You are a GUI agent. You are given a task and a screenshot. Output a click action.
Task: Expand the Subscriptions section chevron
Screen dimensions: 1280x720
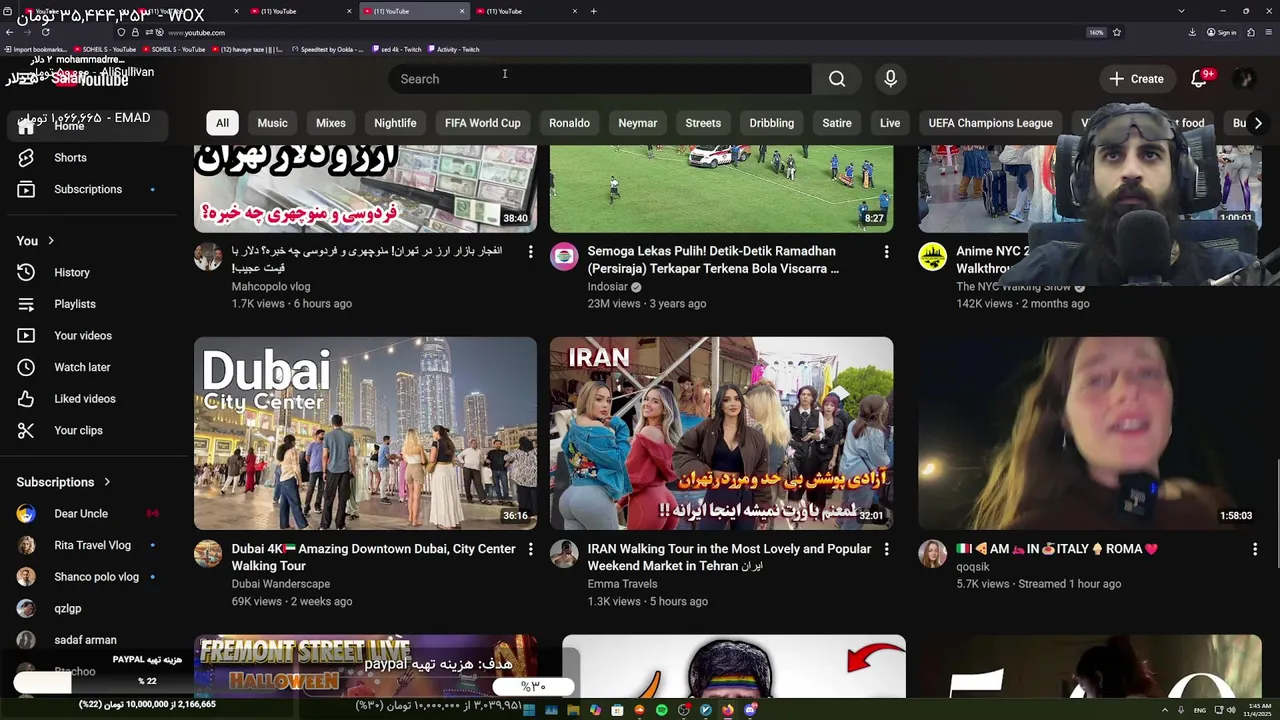pos(107,482)
